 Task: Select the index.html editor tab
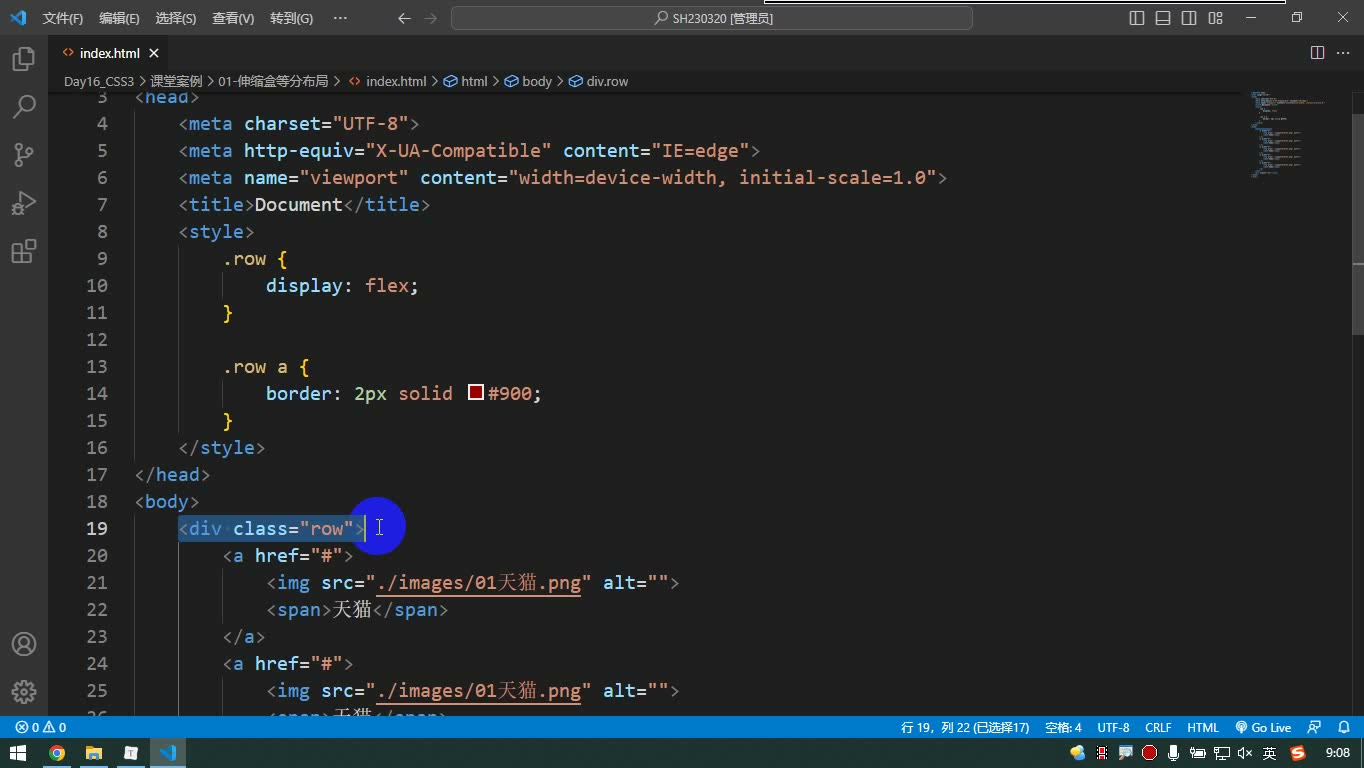click(x=110, y=53)
